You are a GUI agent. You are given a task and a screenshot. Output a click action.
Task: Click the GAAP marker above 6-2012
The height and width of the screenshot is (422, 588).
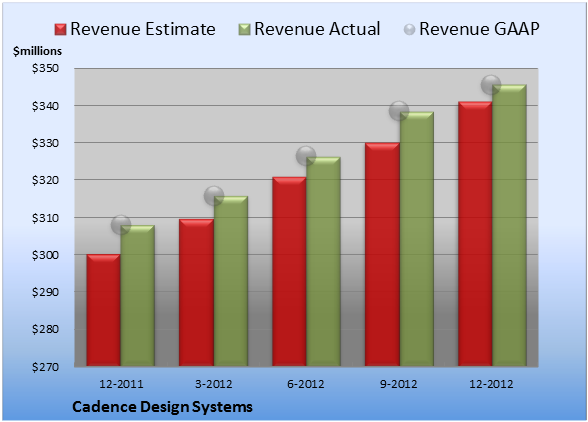click(306, 156)
